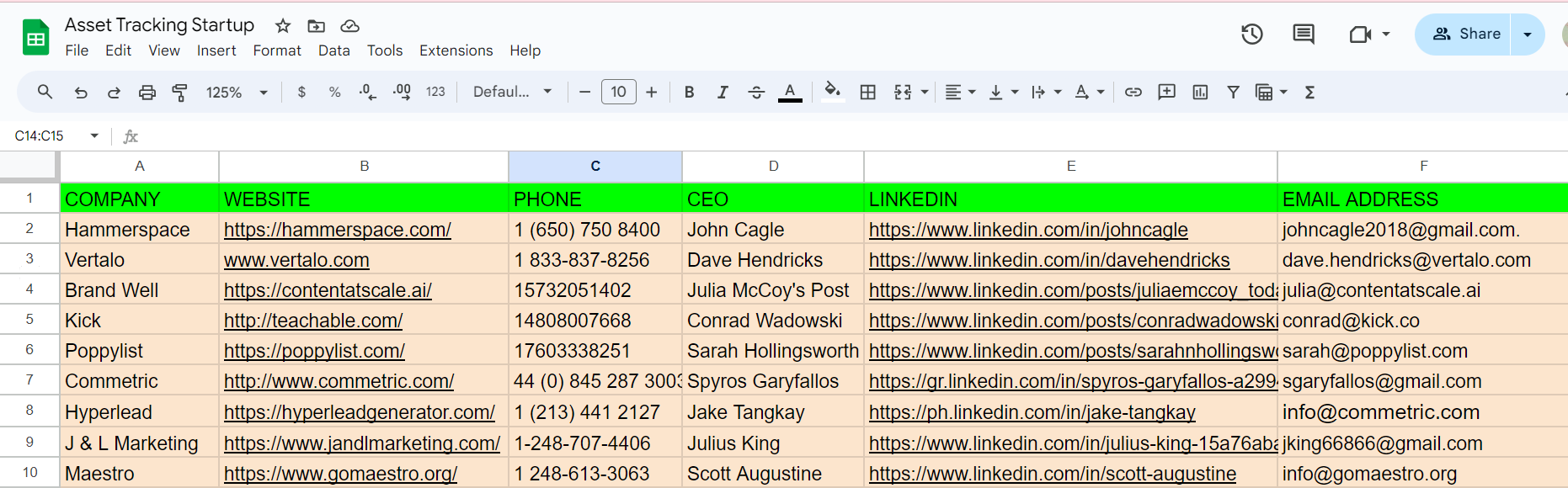Viewport: 1568px width, 488px height.
Task: Open the fill color bucket
Action: (832, 92)
